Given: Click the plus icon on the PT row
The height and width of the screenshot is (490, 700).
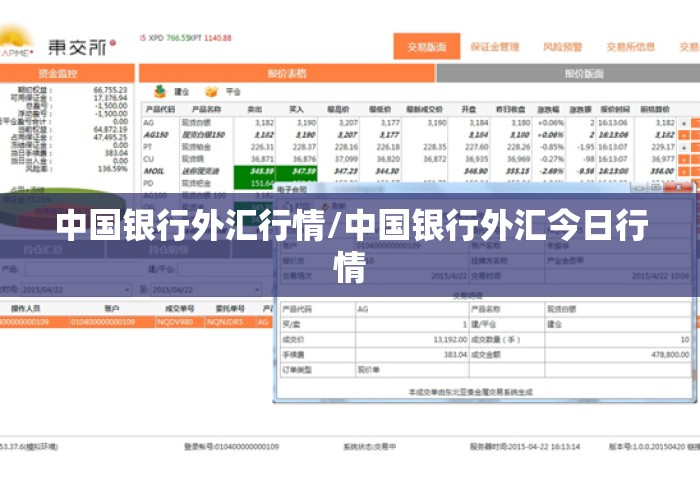Looking at the screenshot, I should click(683, 147).
